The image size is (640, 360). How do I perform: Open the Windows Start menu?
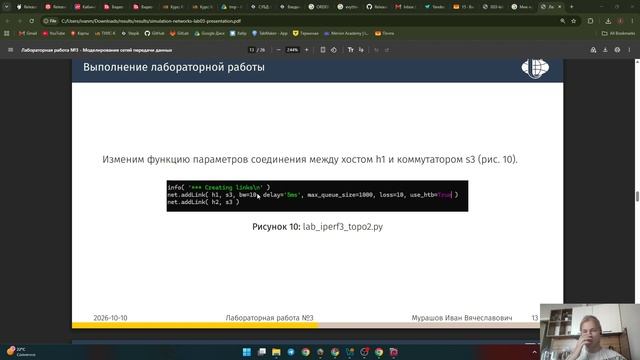click(247, 352)
